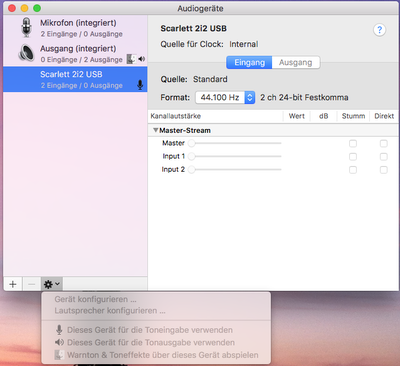Click the small speaker output indicator on Ausgang row

pyautogui.click(x=142, y=59)
